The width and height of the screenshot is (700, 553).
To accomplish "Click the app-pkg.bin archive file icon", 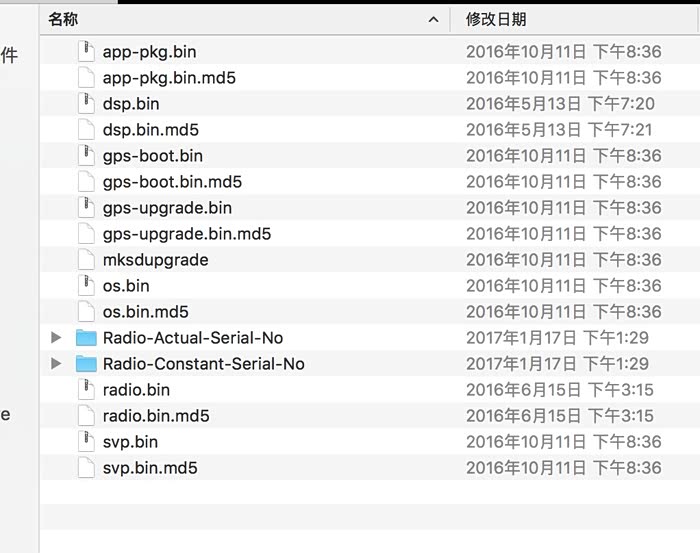I will click(x=86, y=52).
